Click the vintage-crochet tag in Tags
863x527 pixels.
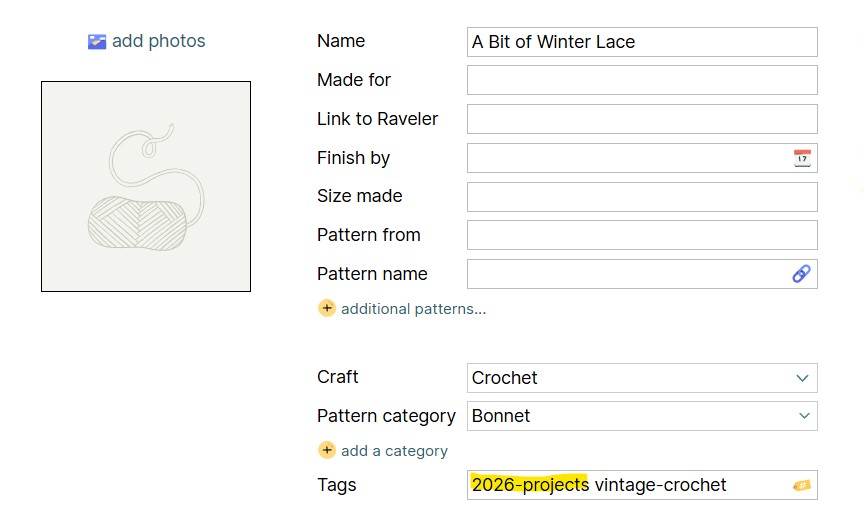(x=660, y=486)
